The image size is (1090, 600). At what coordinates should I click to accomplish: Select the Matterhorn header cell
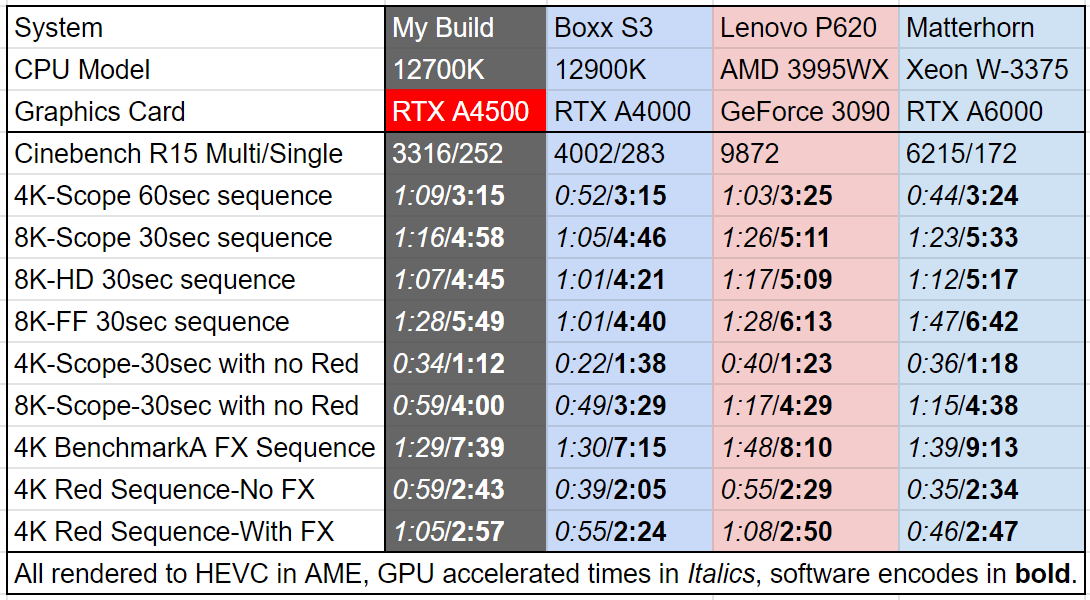(x=991, y=28)
